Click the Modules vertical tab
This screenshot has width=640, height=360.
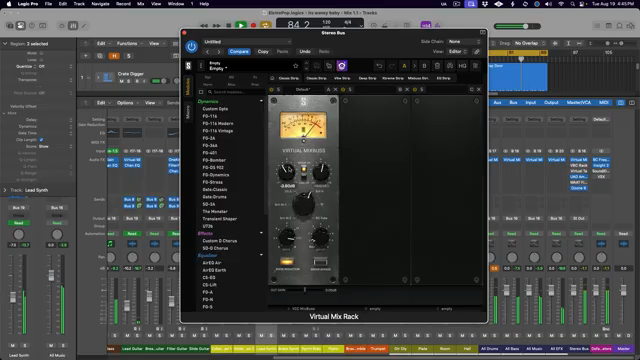pos(188,86)
